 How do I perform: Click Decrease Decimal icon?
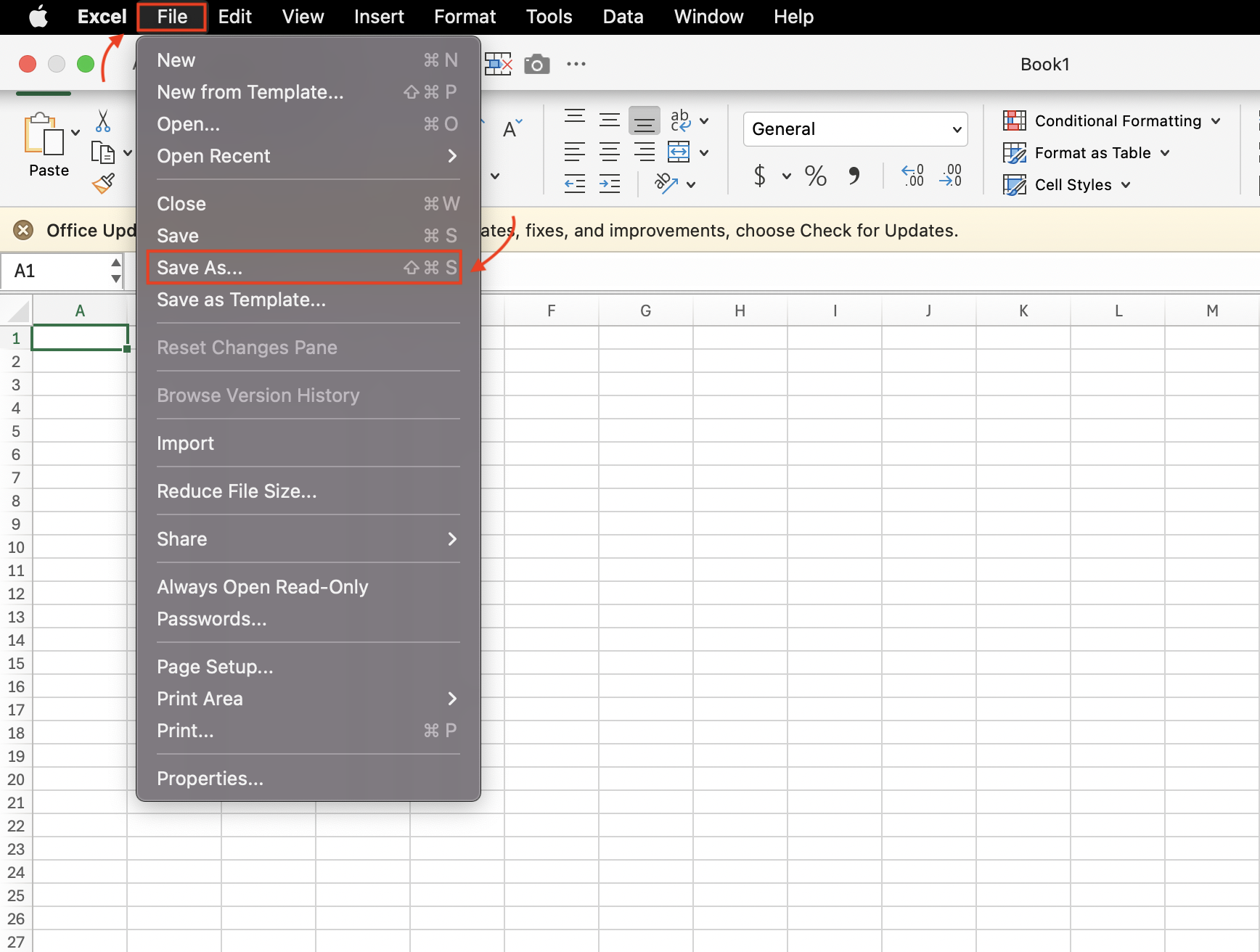pyautogui.click(x=951, y=176)
